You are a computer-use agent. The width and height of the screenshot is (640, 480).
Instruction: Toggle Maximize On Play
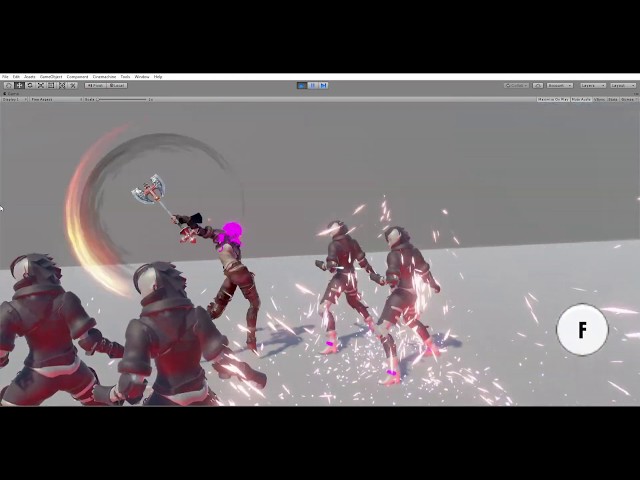[553, 99]
